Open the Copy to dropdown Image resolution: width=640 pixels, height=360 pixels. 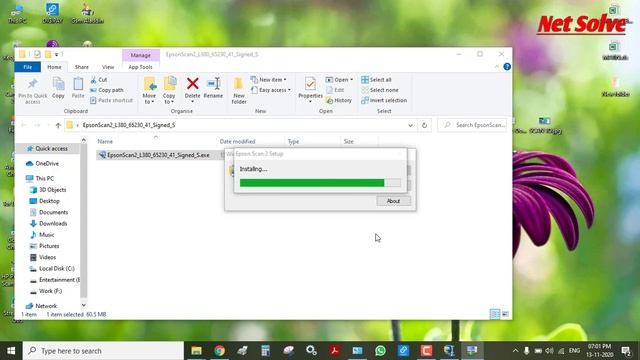[x=169, y=91]
